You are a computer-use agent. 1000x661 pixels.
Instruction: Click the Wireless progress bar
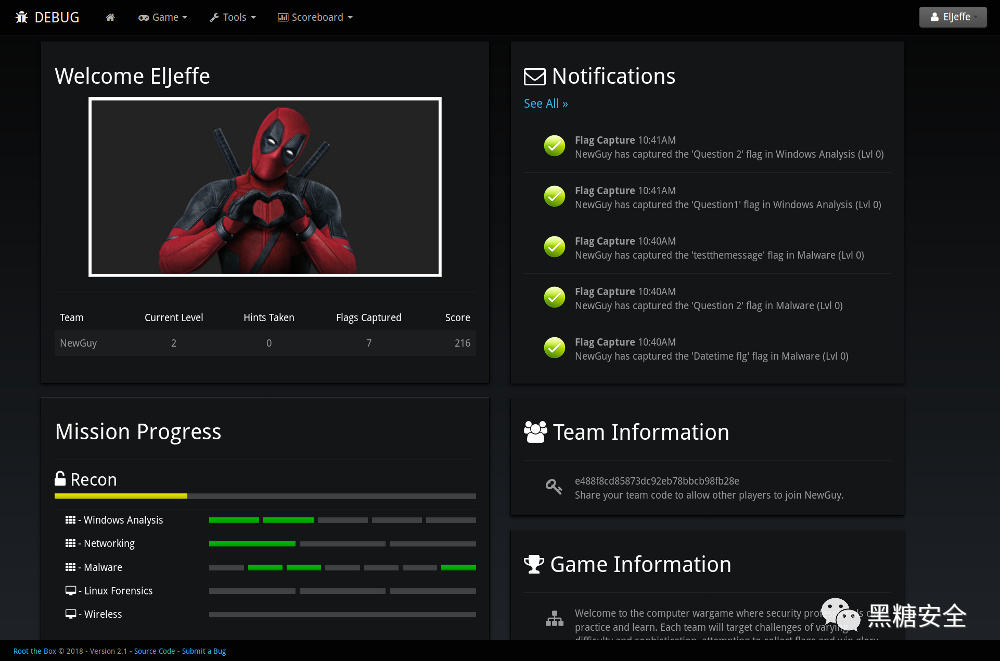(x=342, y=614)
